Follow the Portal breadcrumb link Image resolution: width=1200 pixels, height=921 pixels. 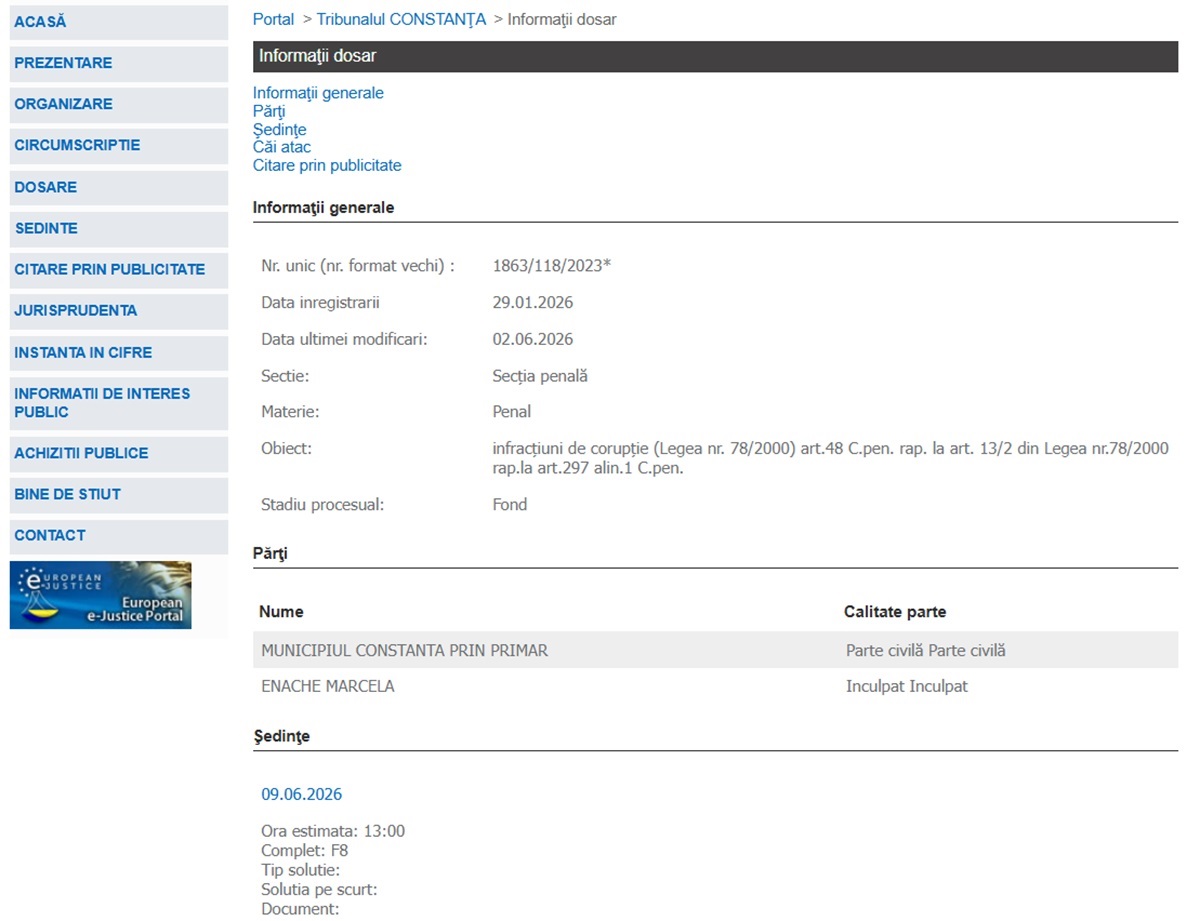pos(273,19)
